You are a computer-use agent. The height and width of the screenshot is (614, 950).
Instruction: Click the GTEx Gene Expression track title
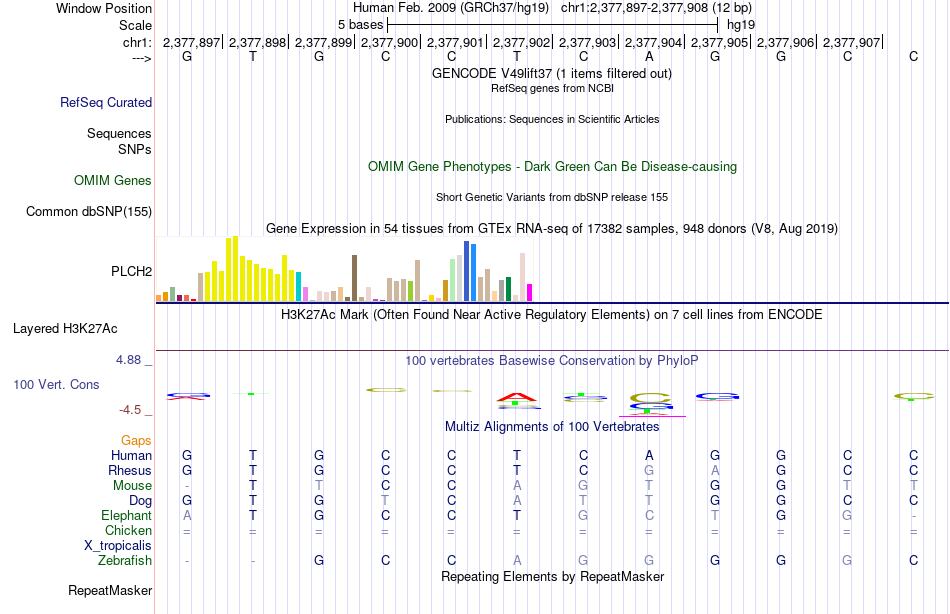[x=552, y=229]
